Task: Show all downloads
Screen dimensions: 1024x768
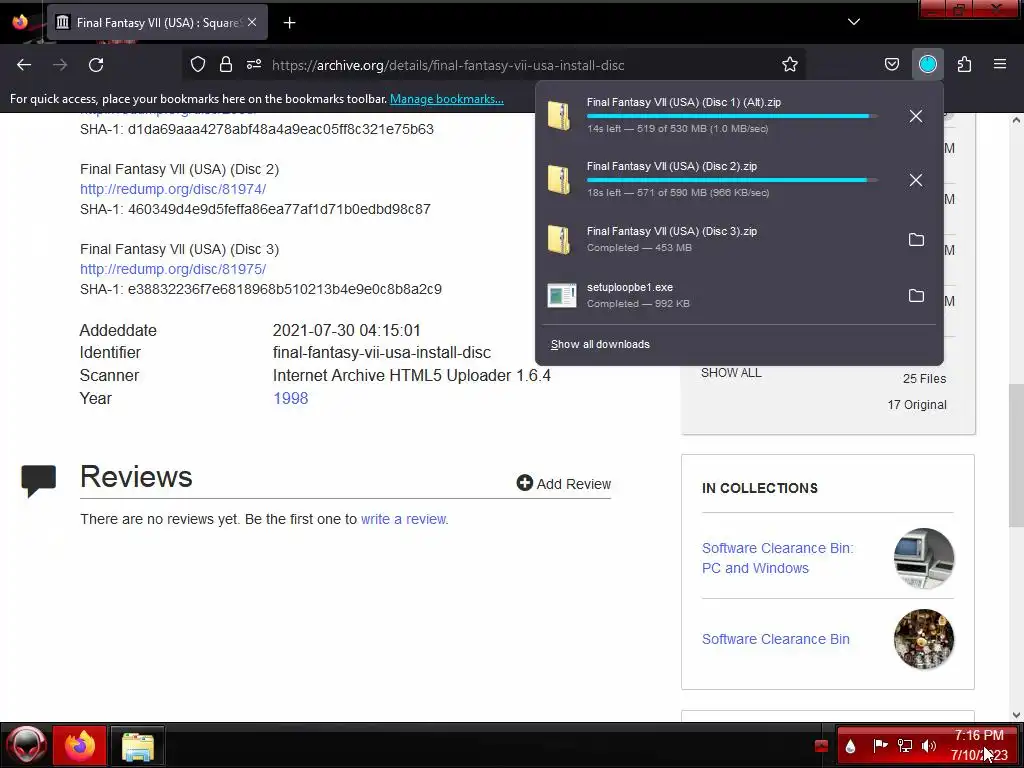Action: [x=600, y=345]
